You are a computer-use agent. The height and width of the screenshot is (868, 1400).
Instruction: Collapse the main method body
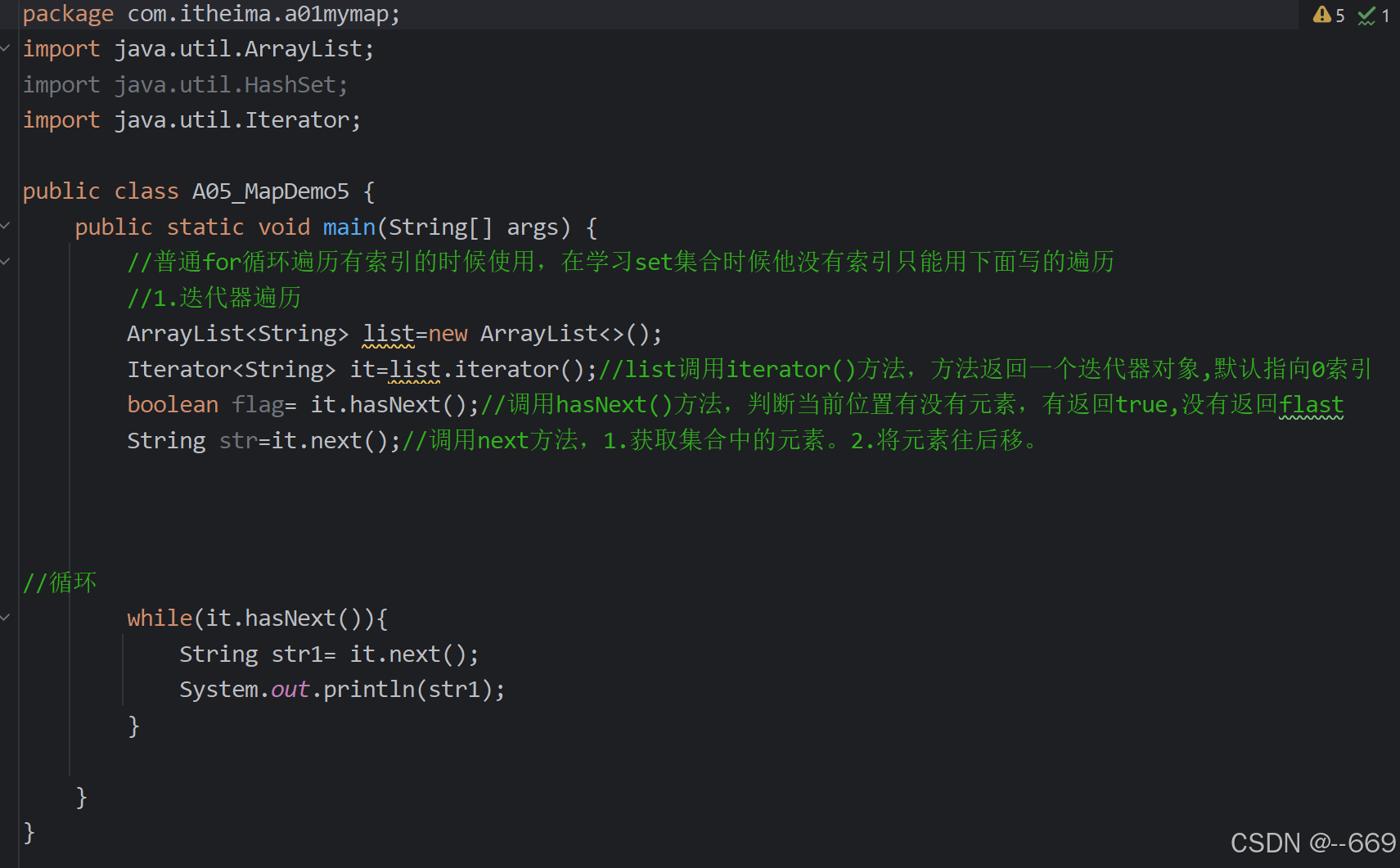(6, 227)
